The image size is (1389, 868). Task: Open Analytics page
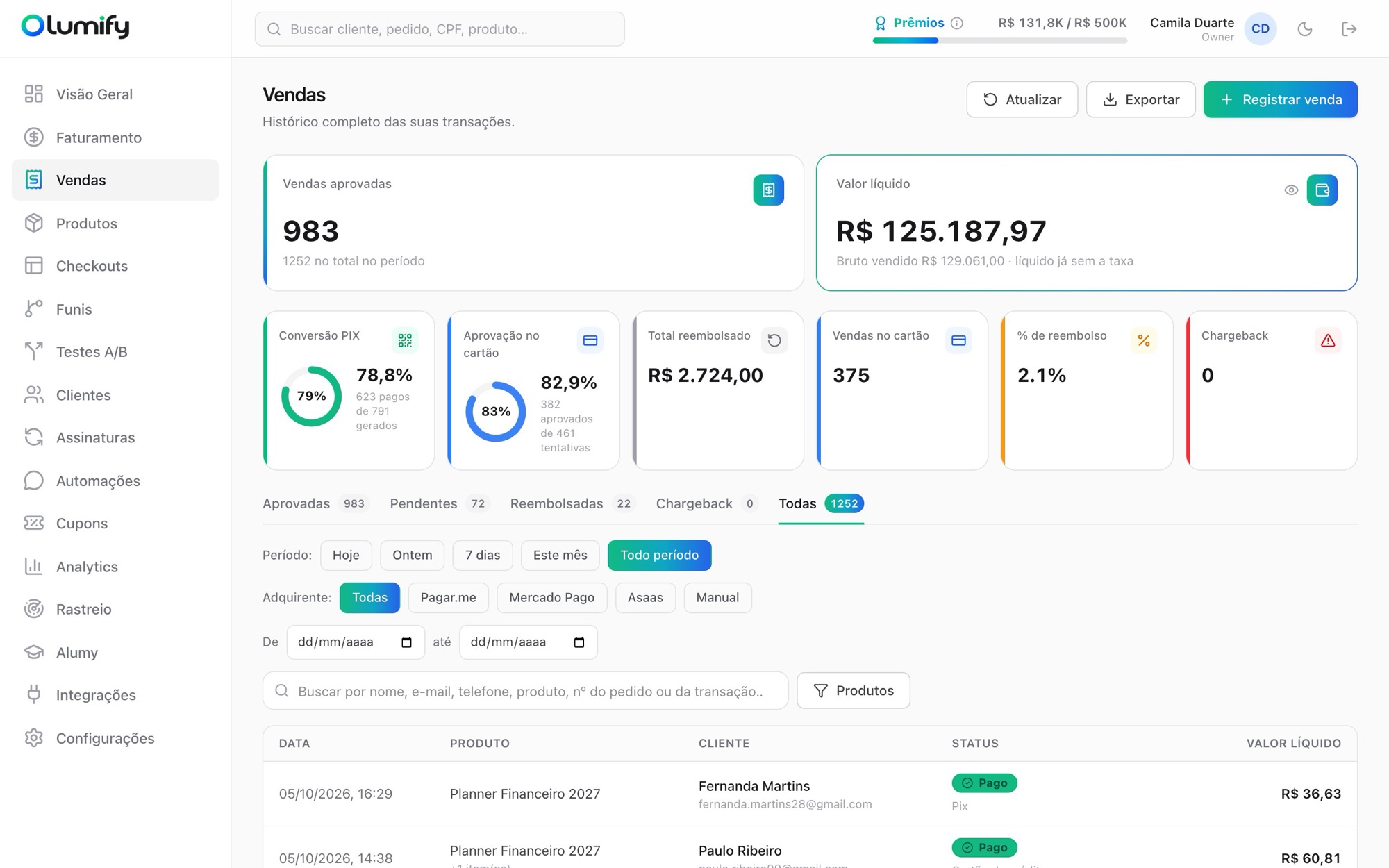click(115, 567)
